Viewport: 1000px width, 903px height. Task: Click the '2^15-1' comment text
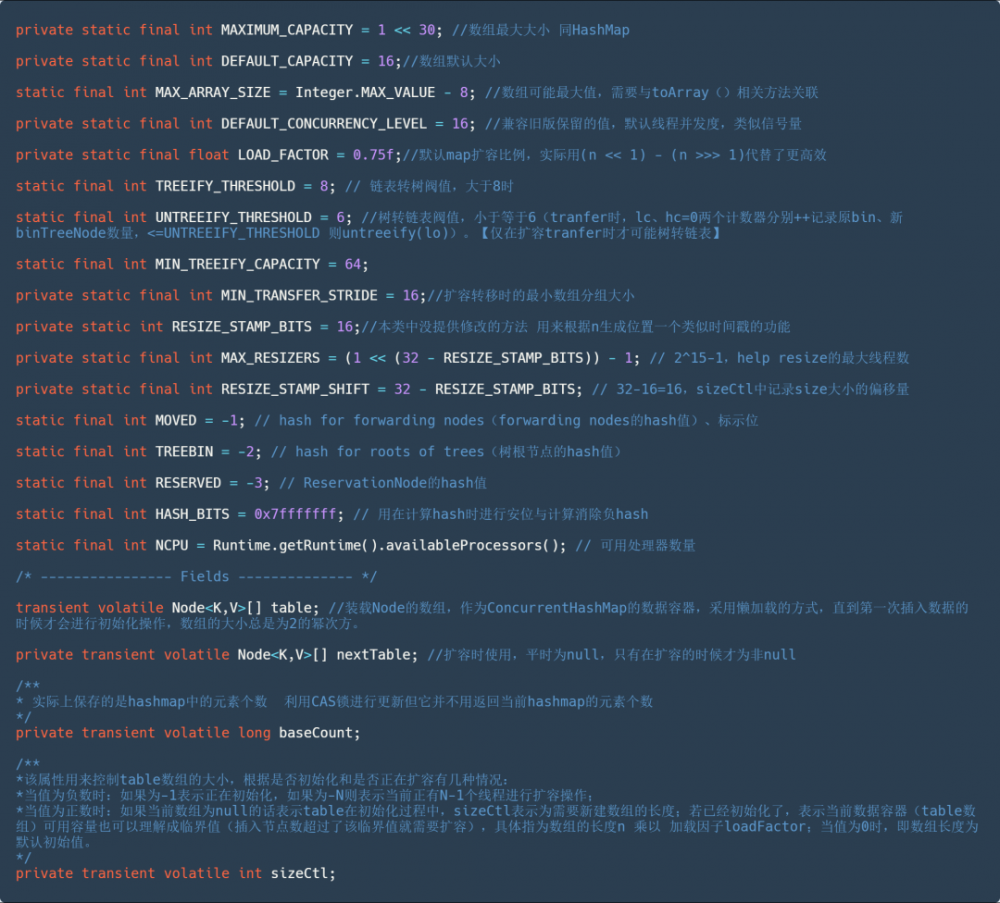698,358
